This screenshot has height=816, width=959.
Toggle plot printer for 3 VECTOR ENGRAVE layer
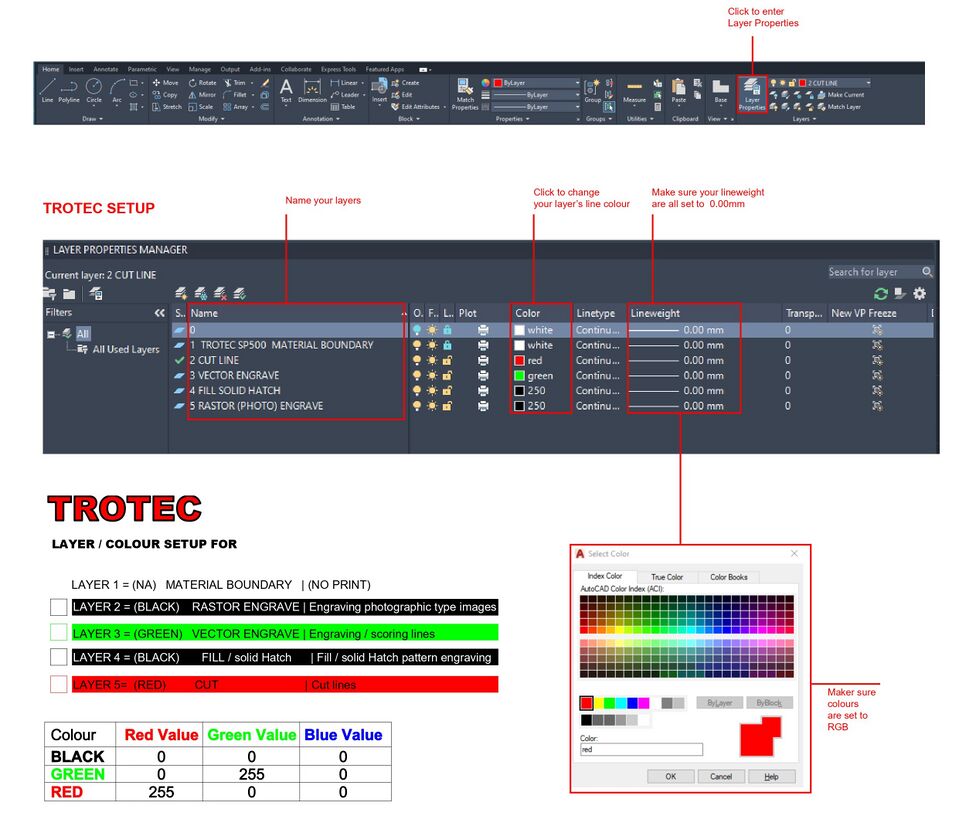(483, 376)
